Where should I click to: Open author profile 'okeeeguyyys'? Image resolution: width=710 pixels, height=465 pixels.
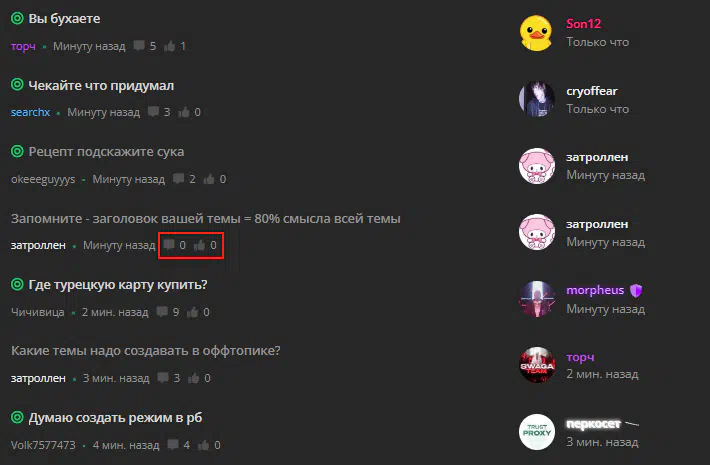[x=43, y=179]
